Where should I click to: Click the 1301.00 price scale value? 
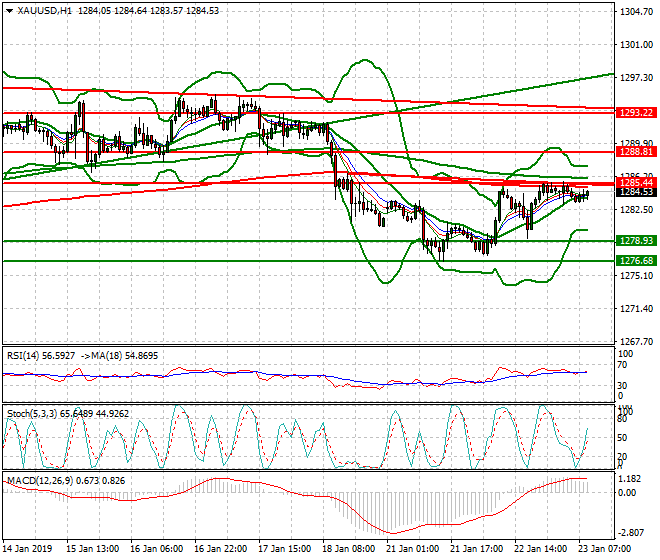tap(636, 45)
